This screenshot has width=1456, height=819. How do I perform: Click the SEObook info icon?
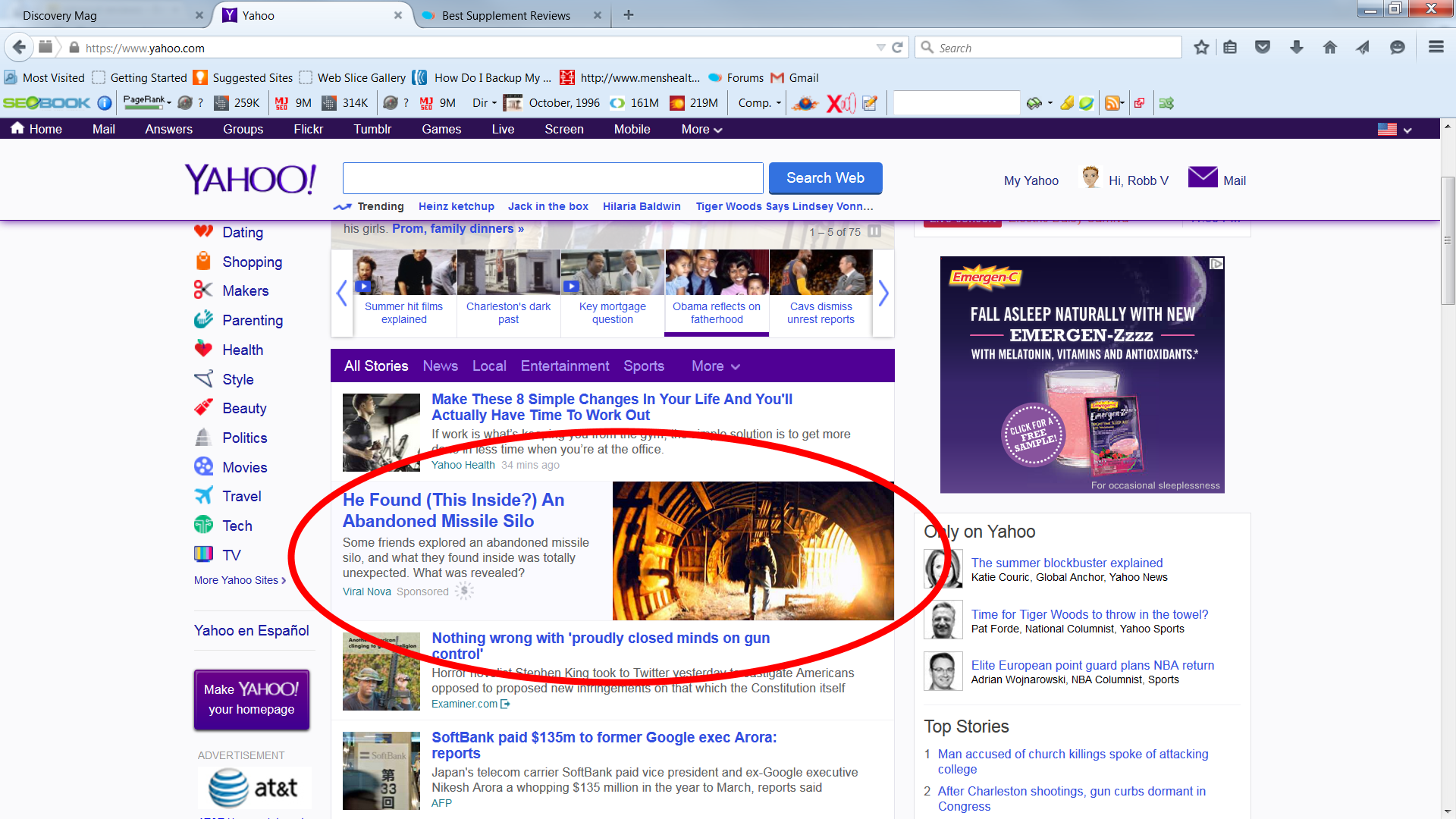(105, 103)
